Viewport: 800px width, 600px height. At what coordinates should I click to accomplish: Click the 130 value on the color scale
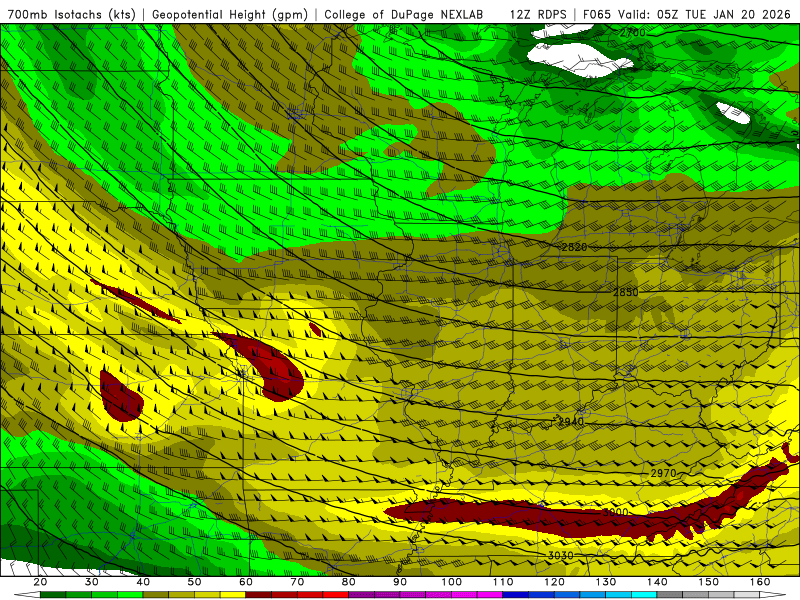point(606,582)
